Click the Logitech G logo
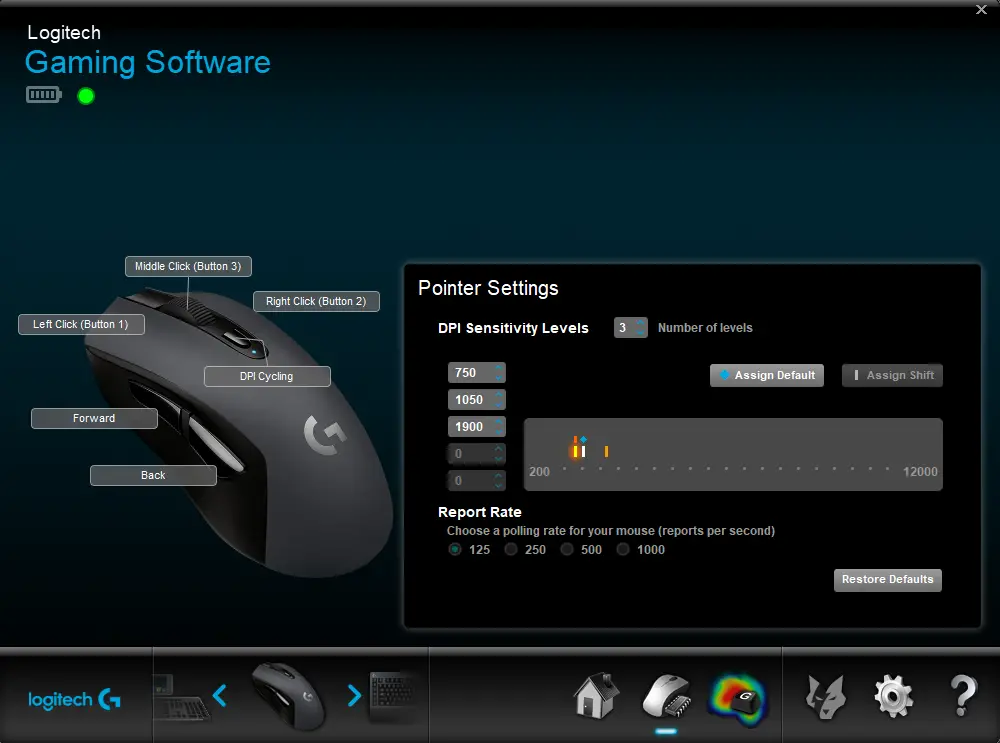Screen dimensions: 1000x743 (x=75, y=700)
